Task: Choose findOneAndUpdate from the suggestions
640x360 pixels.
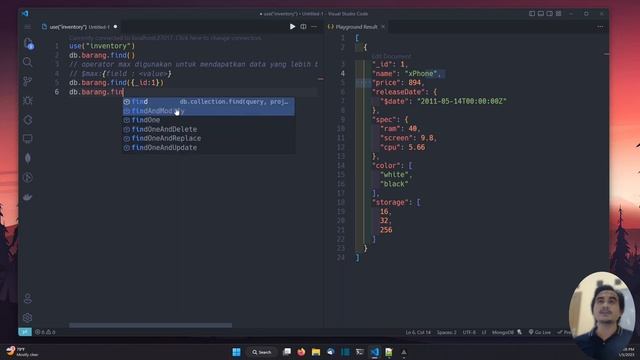Action: [209, 147]
